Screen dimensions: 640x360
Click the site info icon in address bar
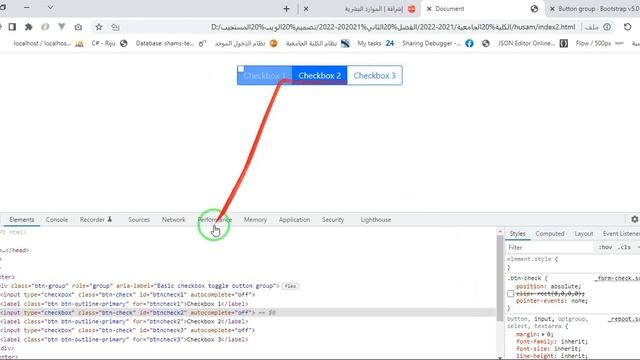(x=607, y=27)
